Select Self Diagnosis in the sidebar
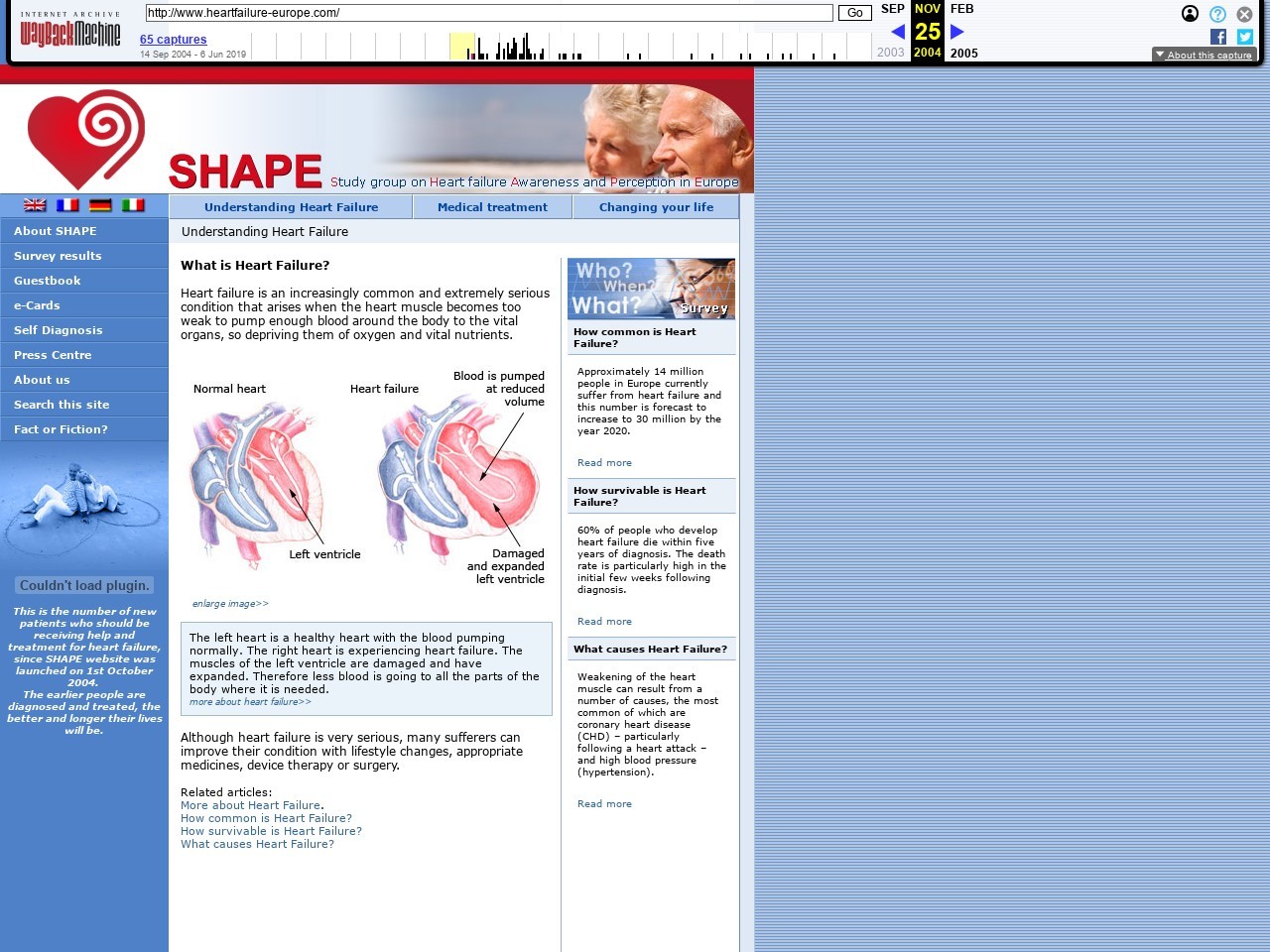This screenshot has height=952, width=1270. [x=59, y=330]
